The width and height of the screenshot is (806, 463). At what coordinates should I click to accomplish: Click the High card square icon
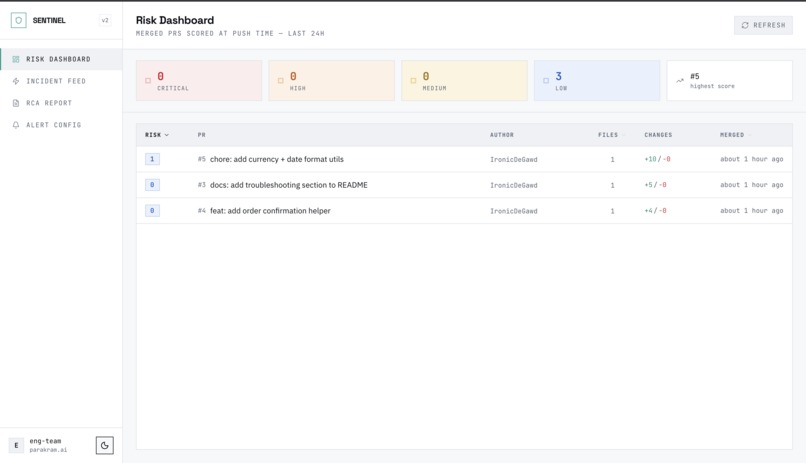click(x=281, y=81)
